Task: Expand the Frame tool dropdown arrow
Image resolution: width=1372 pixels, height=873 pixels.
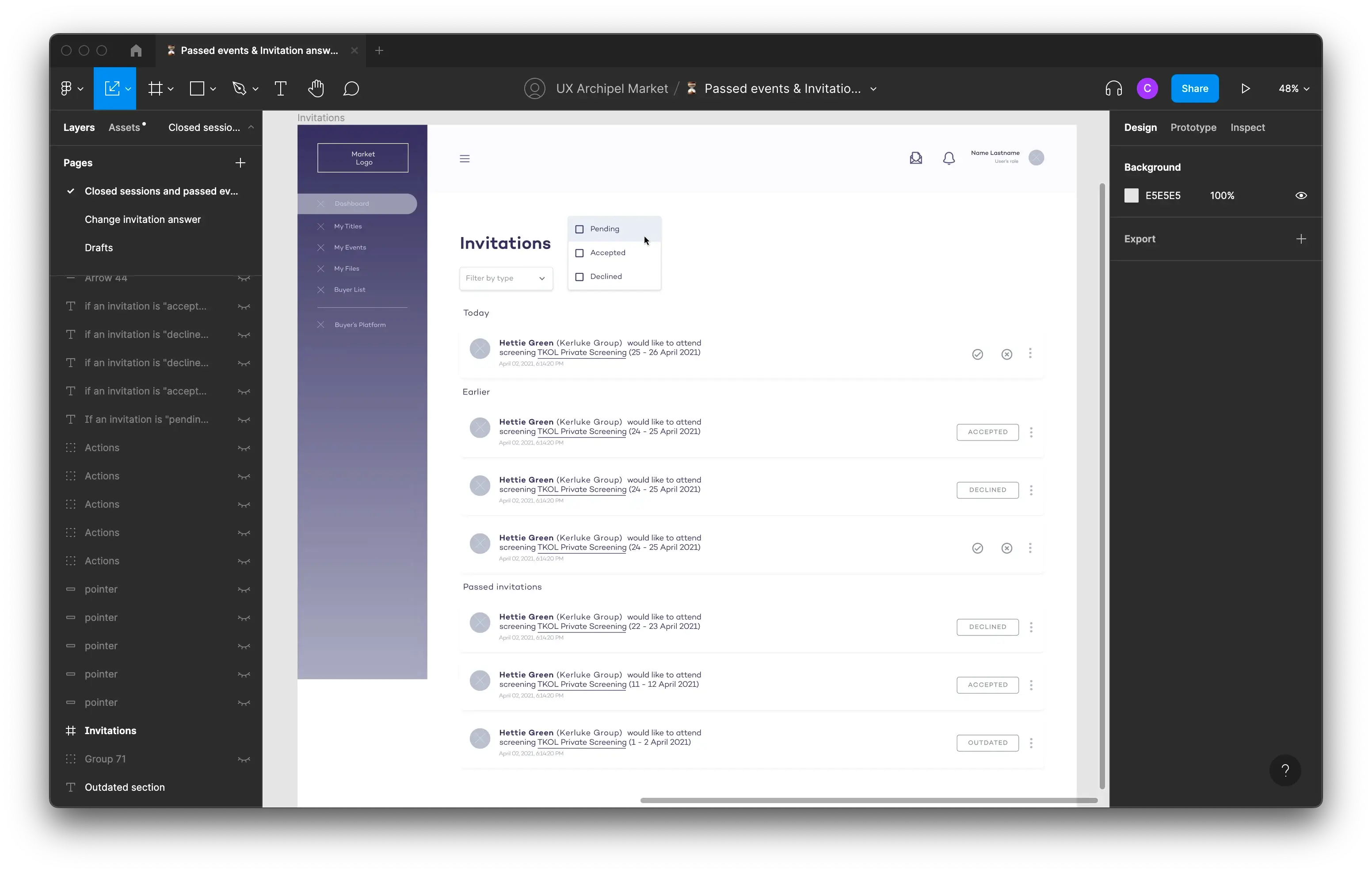Action: coord(170,89)
